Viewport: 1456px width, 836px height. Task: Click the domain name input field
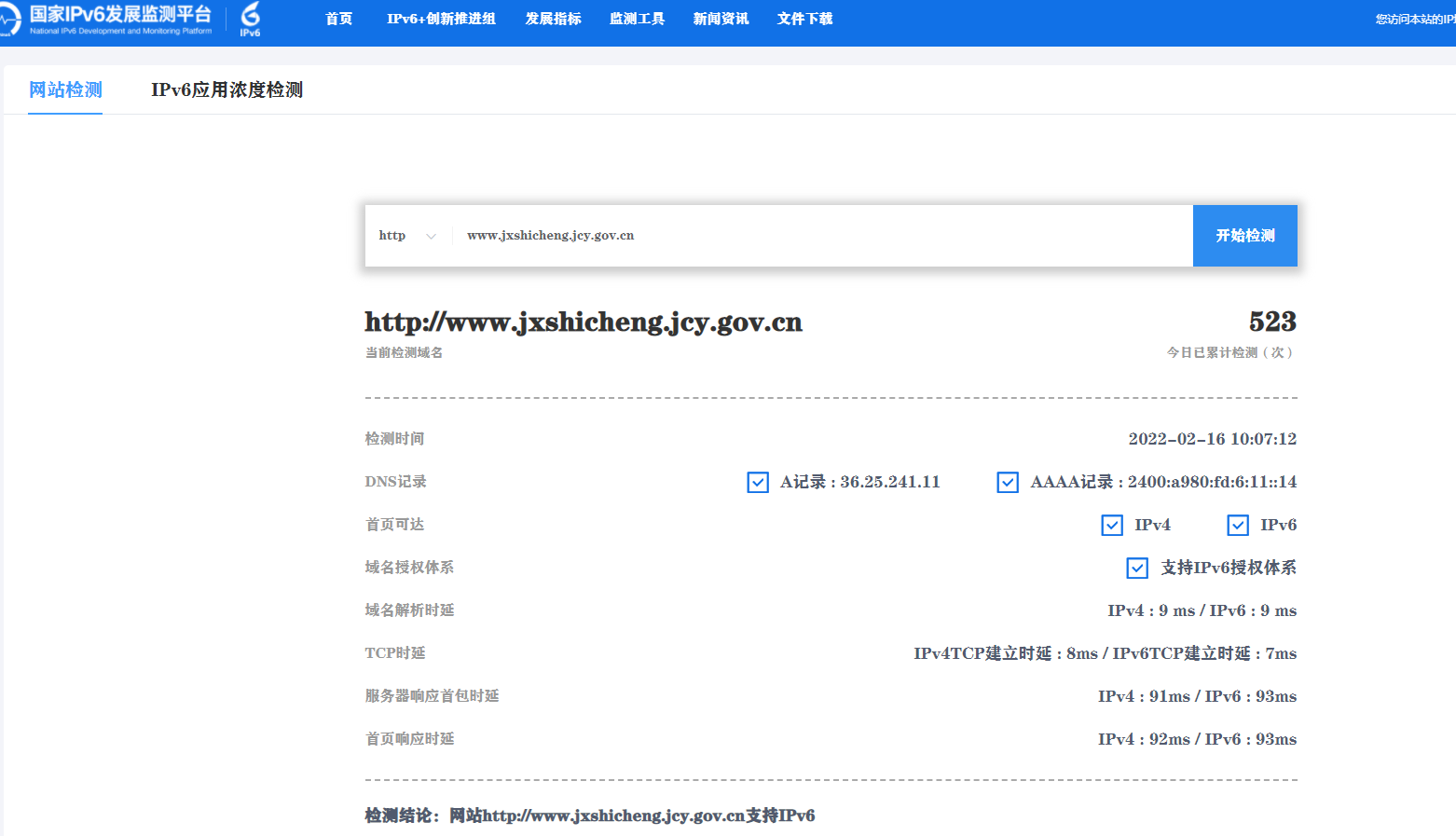[x=820, y=236]
